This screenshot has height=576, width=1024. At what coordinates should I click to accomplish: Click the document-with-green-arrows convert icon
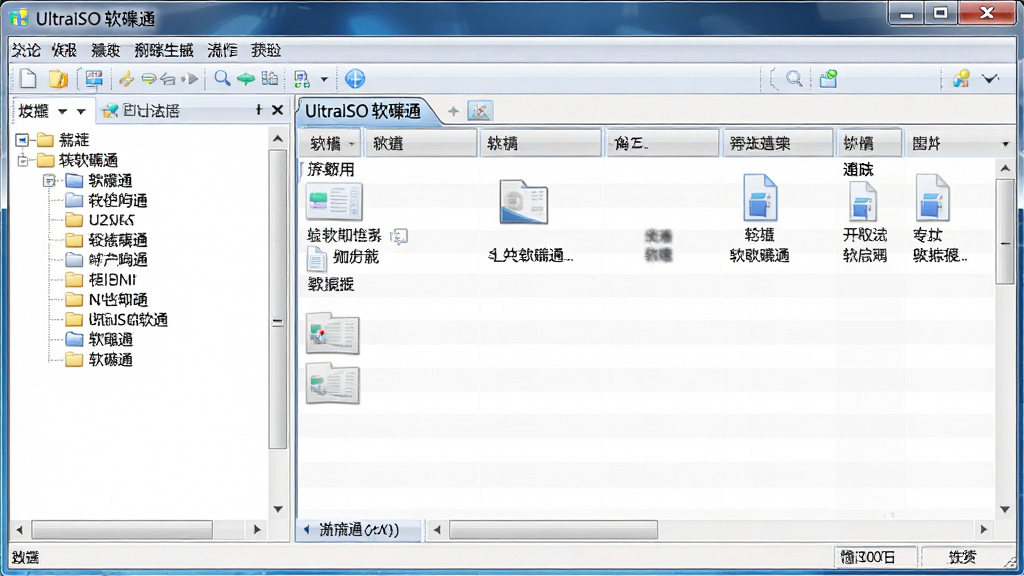tap(302, 79)
